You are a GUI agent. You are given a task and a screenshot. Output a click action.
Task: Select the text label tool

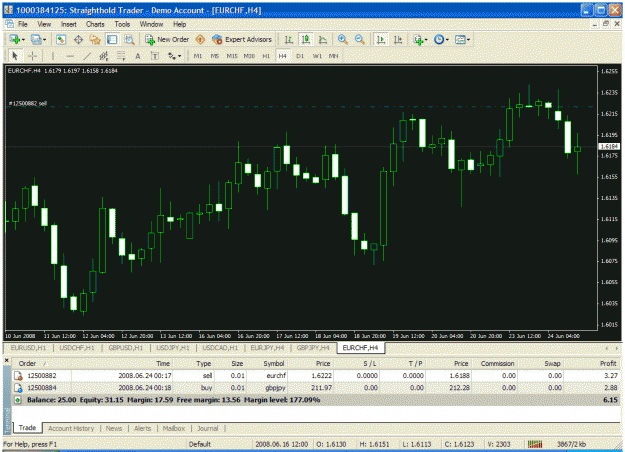click(155, 56)
